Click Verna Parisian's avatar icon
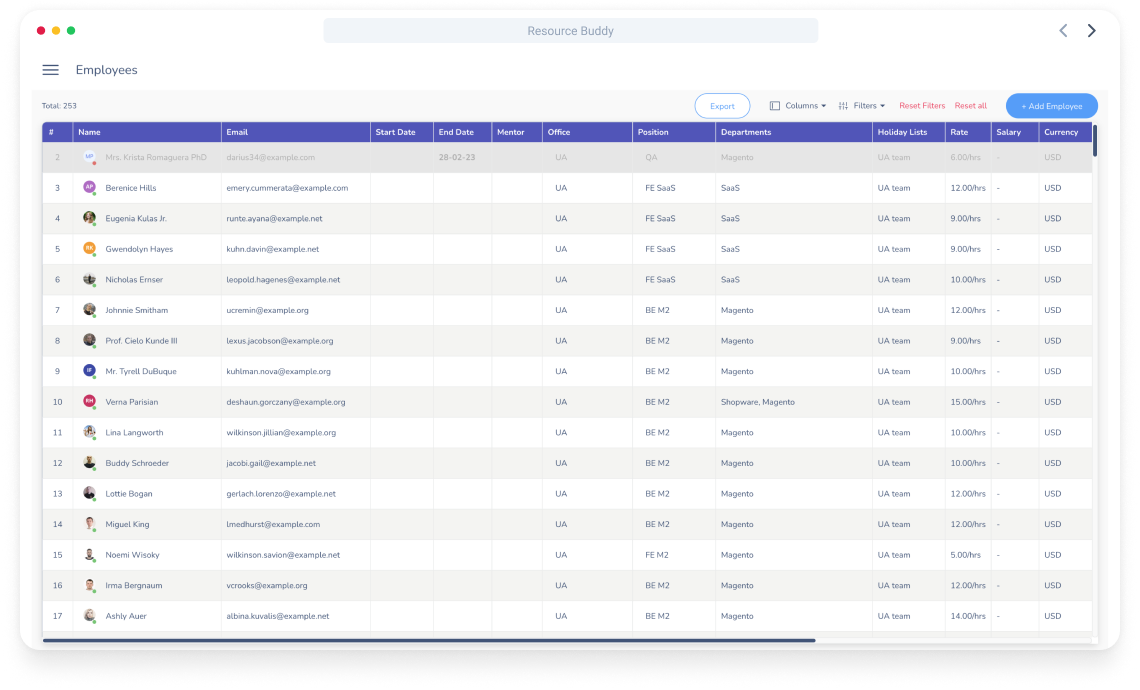 pyautogui.click(x=89, y=402)
